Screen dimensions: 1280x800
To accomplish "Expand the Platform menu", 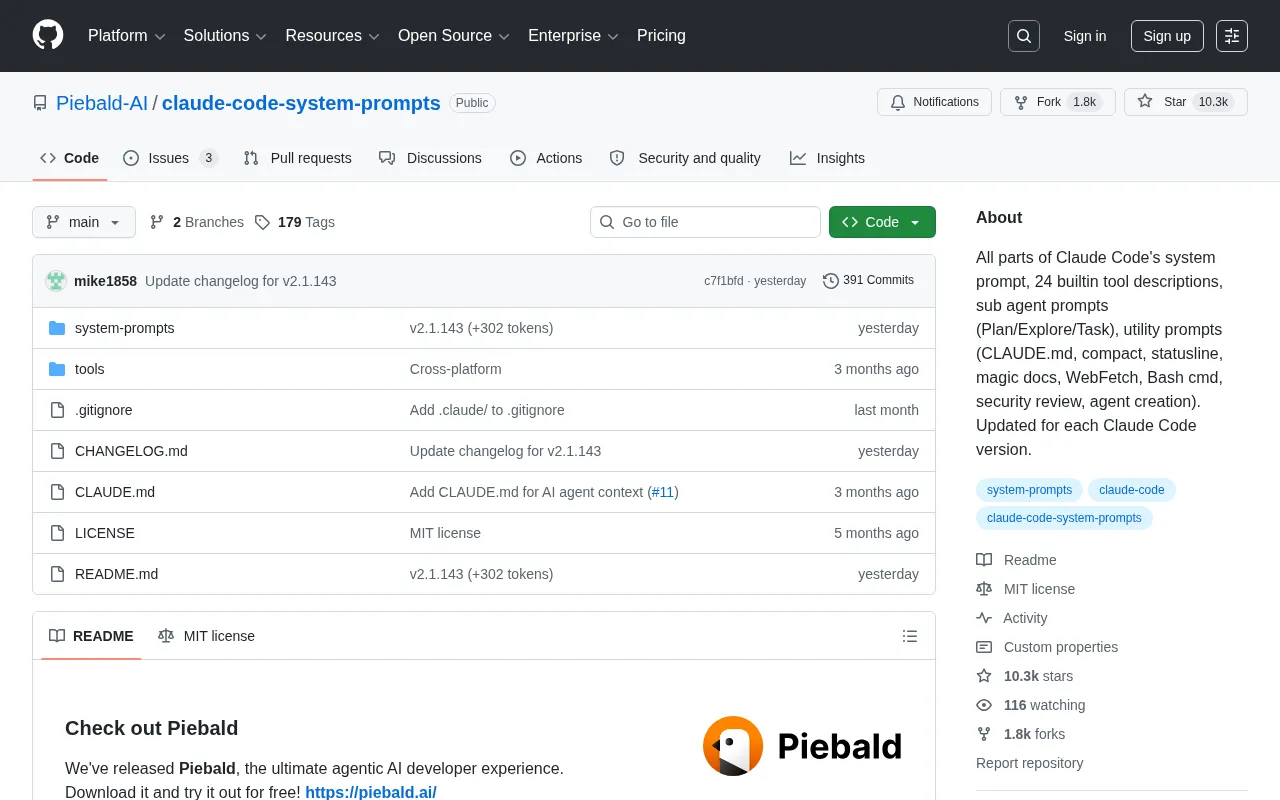I will tap(127, 36).
